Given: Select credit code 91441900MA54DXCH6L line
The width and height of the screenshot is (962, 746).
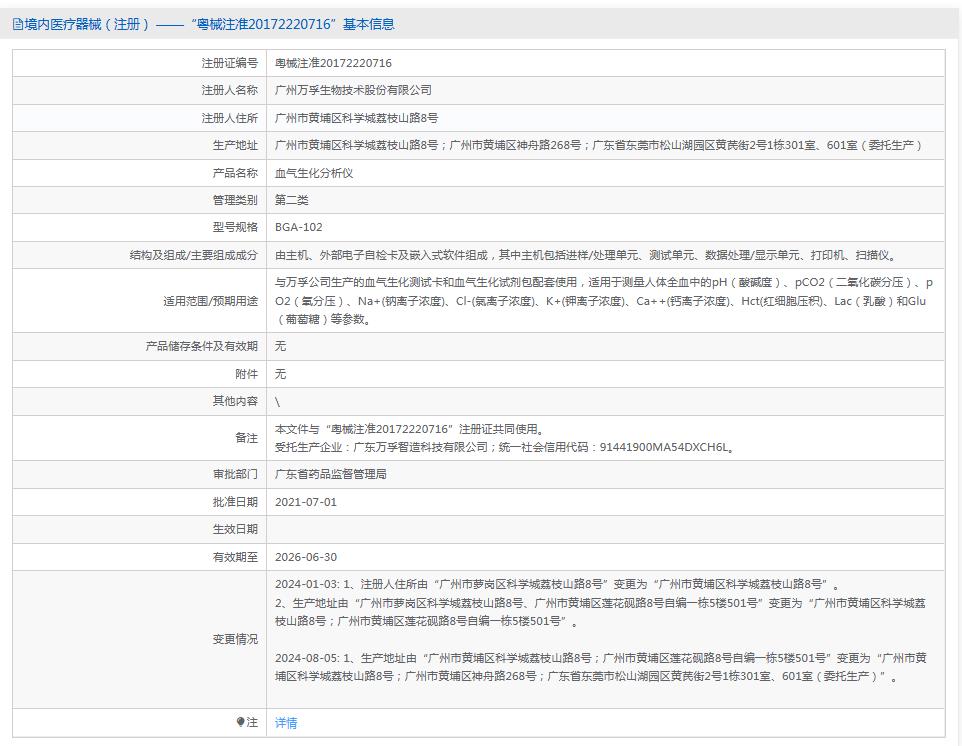Looking at the screenshot, I should pos(505,447).
